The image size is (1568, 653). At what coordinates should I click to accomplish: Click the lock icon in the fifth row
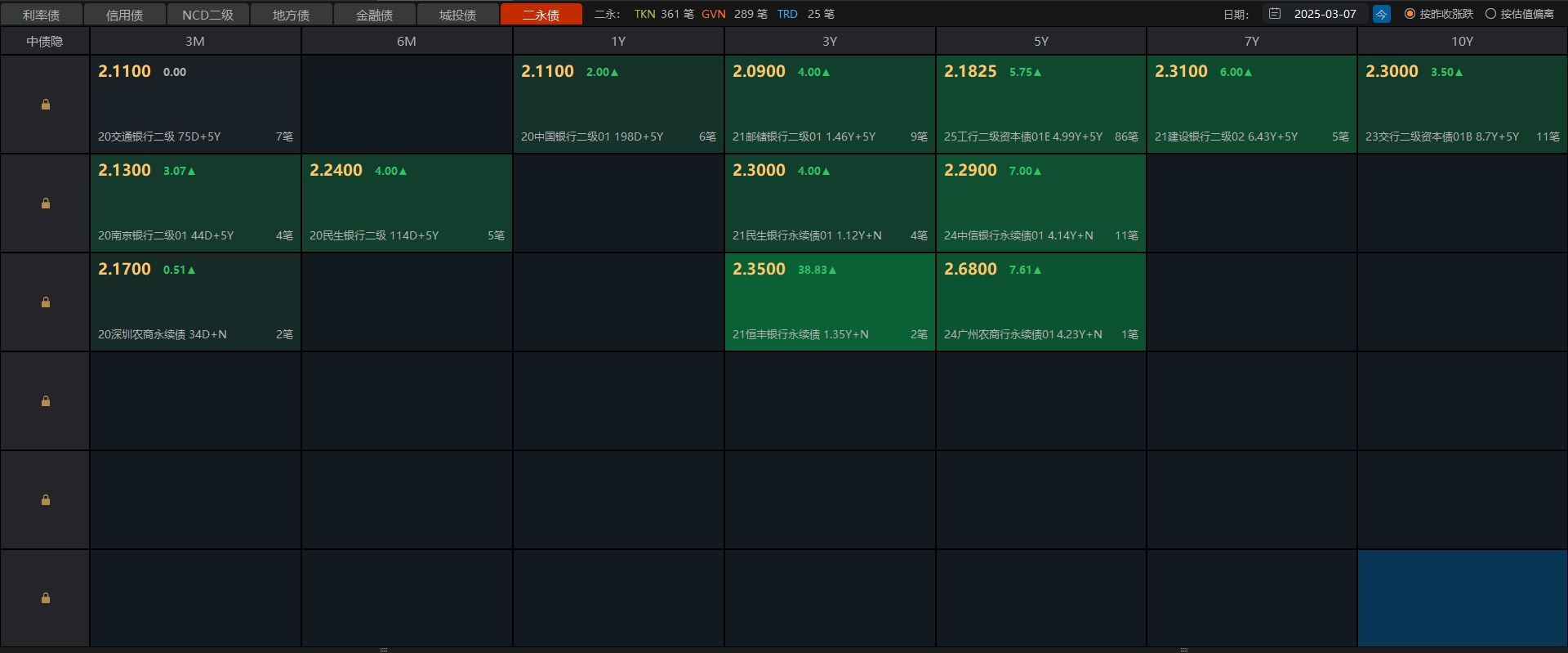click(46, 500)
